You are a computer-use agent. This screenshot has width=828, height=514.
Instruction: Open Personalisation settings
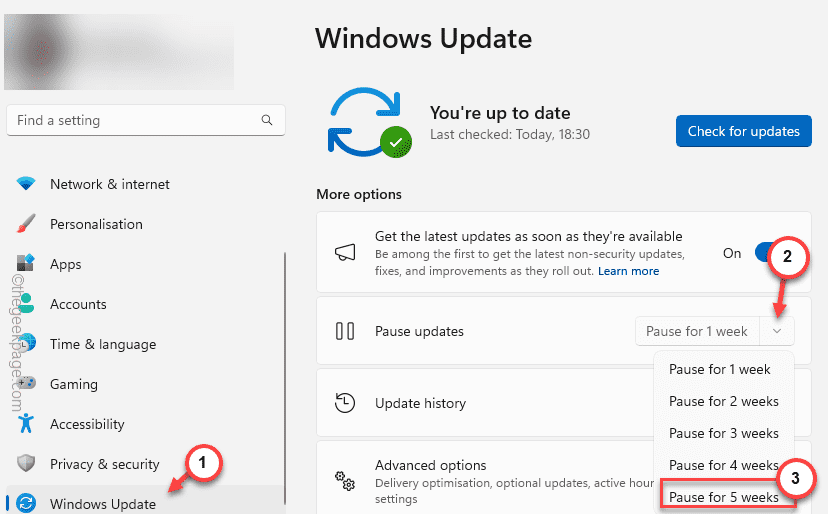pos(145,224)
